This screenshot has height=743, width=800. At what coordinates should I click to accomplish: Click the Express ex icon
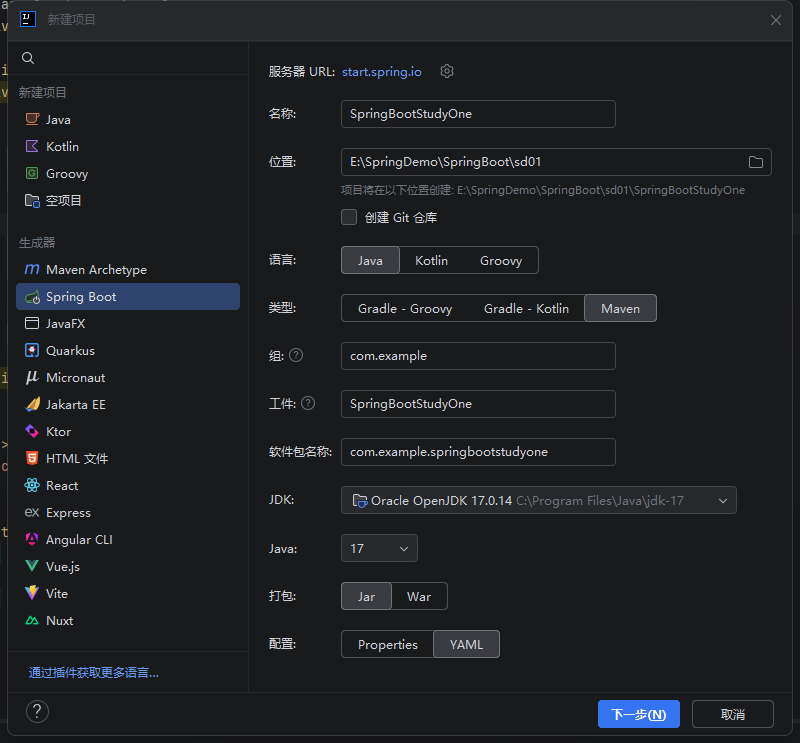[x=32, y=512]
